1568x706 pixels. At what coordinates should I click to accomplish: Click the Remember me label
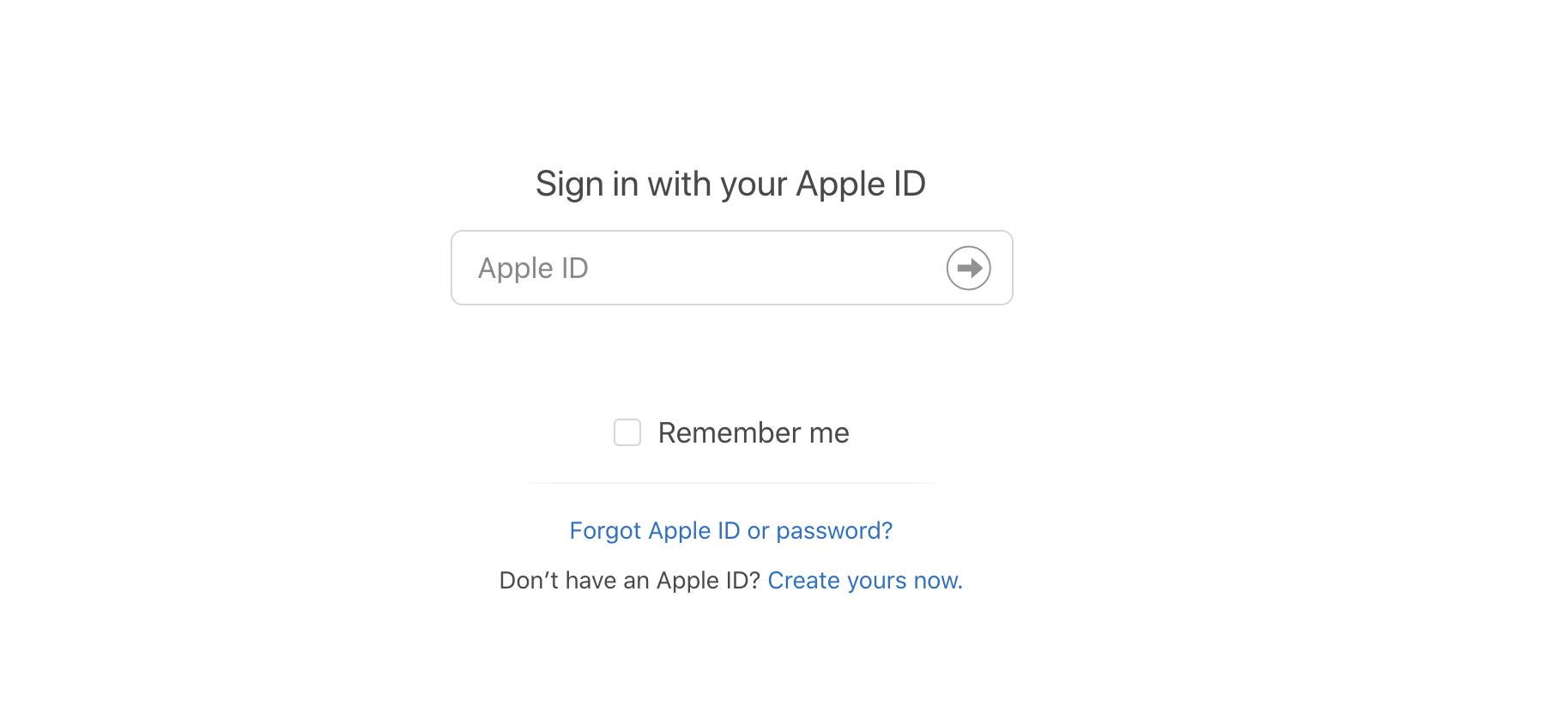754,432
